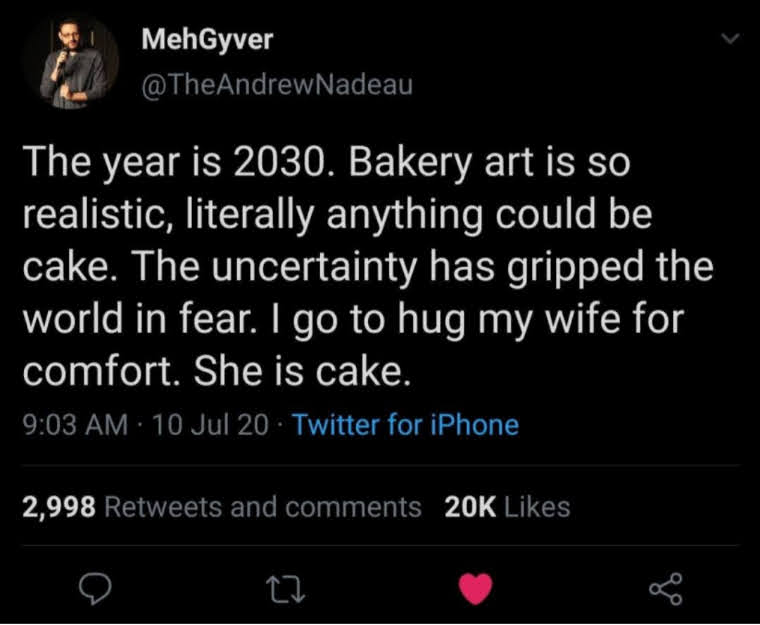
Task: Click the word Retweets in stats
Action: pyautogui.click(x=163, y=507)
